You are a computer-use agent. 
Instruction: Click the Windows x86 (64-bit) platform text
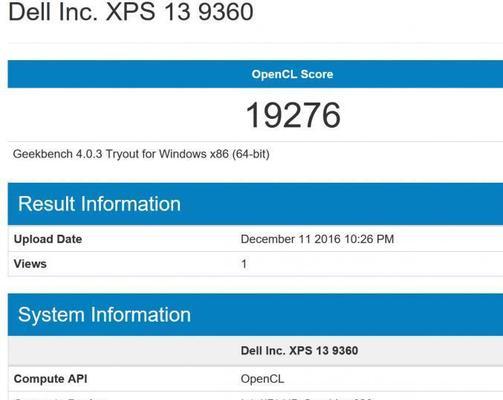[214, 154]
